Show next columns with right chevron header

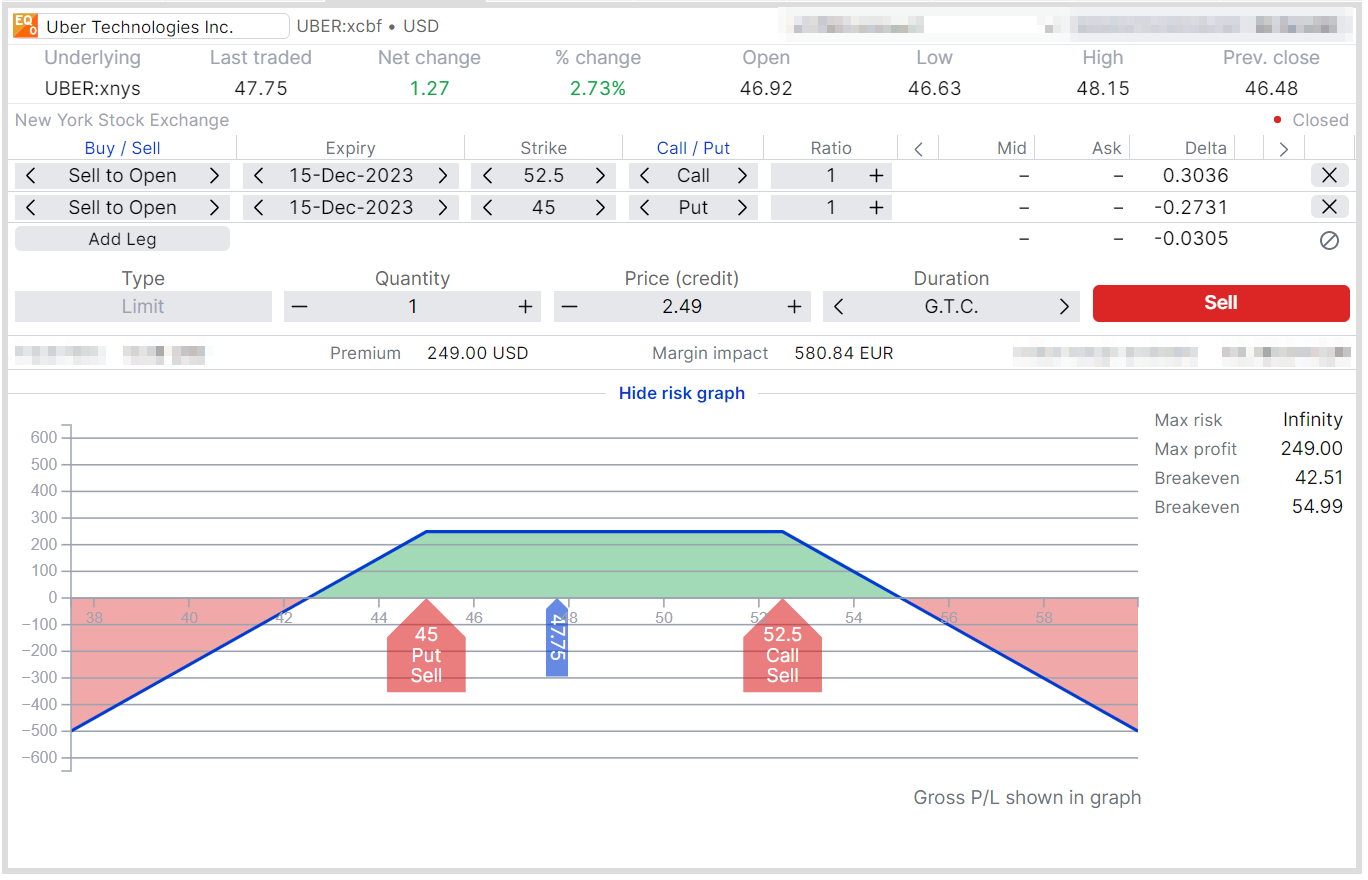click(x=1284, y=149)
